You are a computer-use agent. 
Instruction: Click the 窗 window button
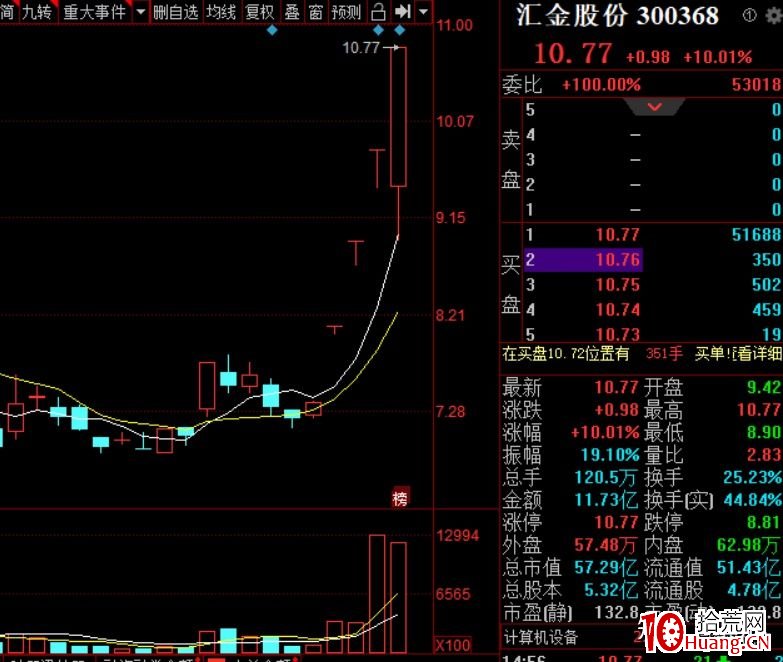[x=316, y=11]
